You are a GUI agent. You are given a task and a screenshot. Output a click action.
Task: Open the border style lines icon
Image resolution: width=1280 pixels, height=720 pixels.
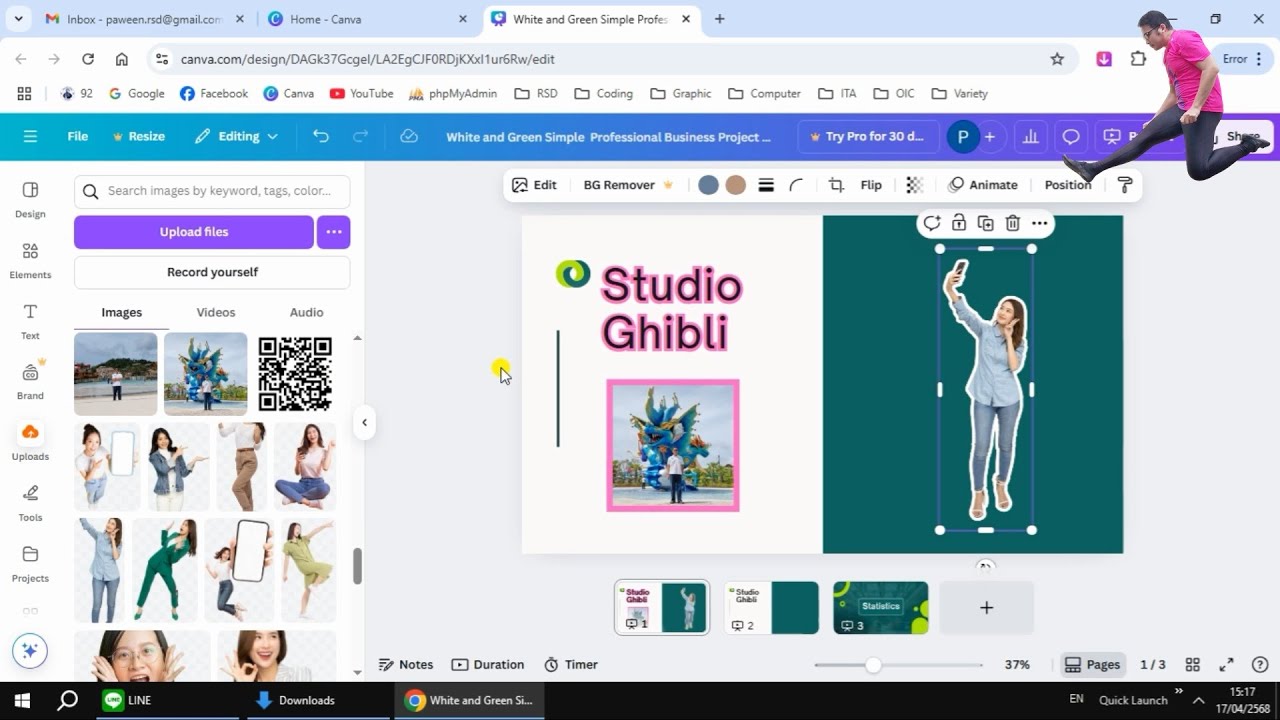[x=766, y=185]
